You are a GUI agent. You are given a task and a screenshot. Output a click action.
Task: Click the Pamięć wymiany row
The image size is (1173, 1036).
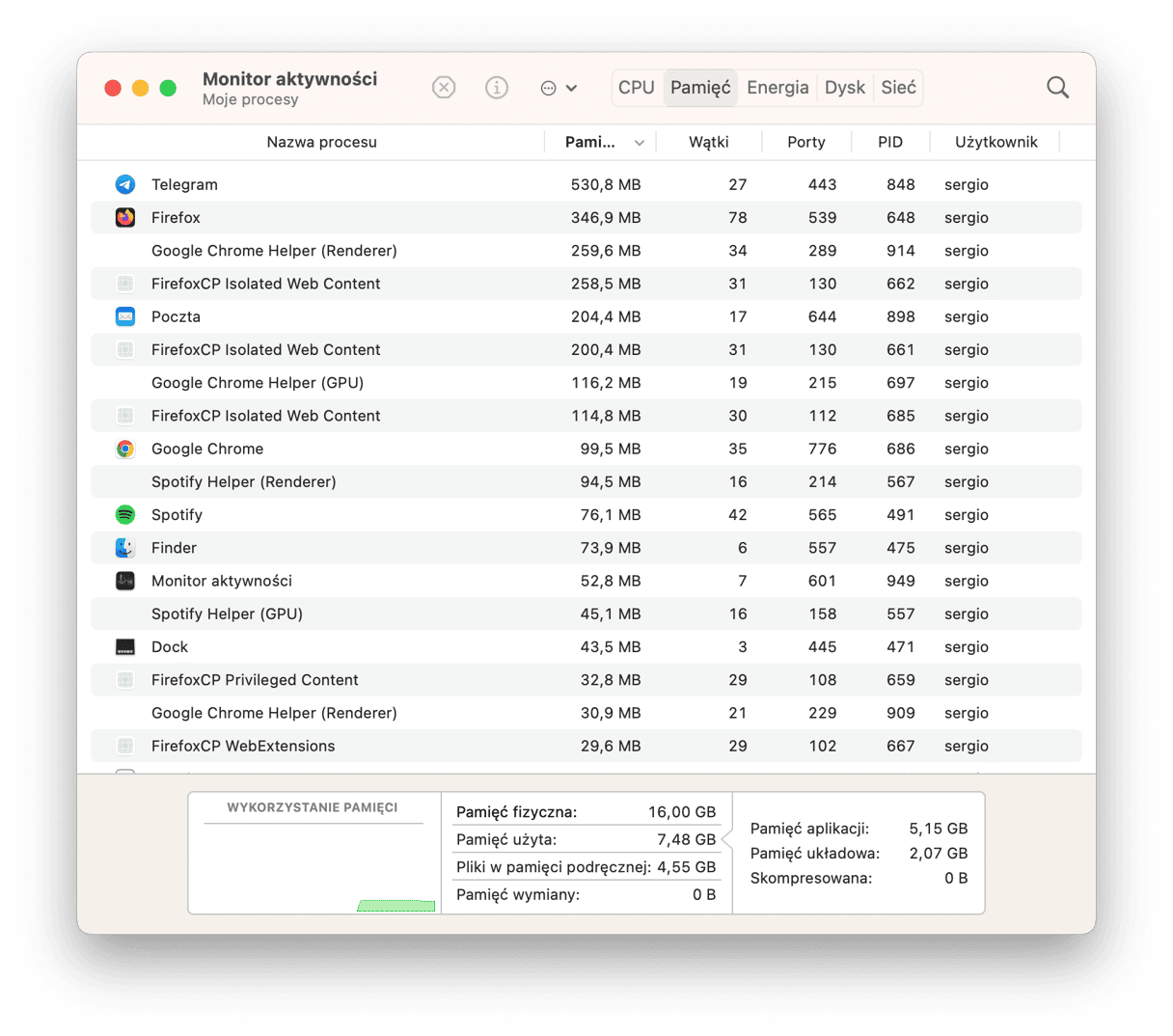[586, 894]
